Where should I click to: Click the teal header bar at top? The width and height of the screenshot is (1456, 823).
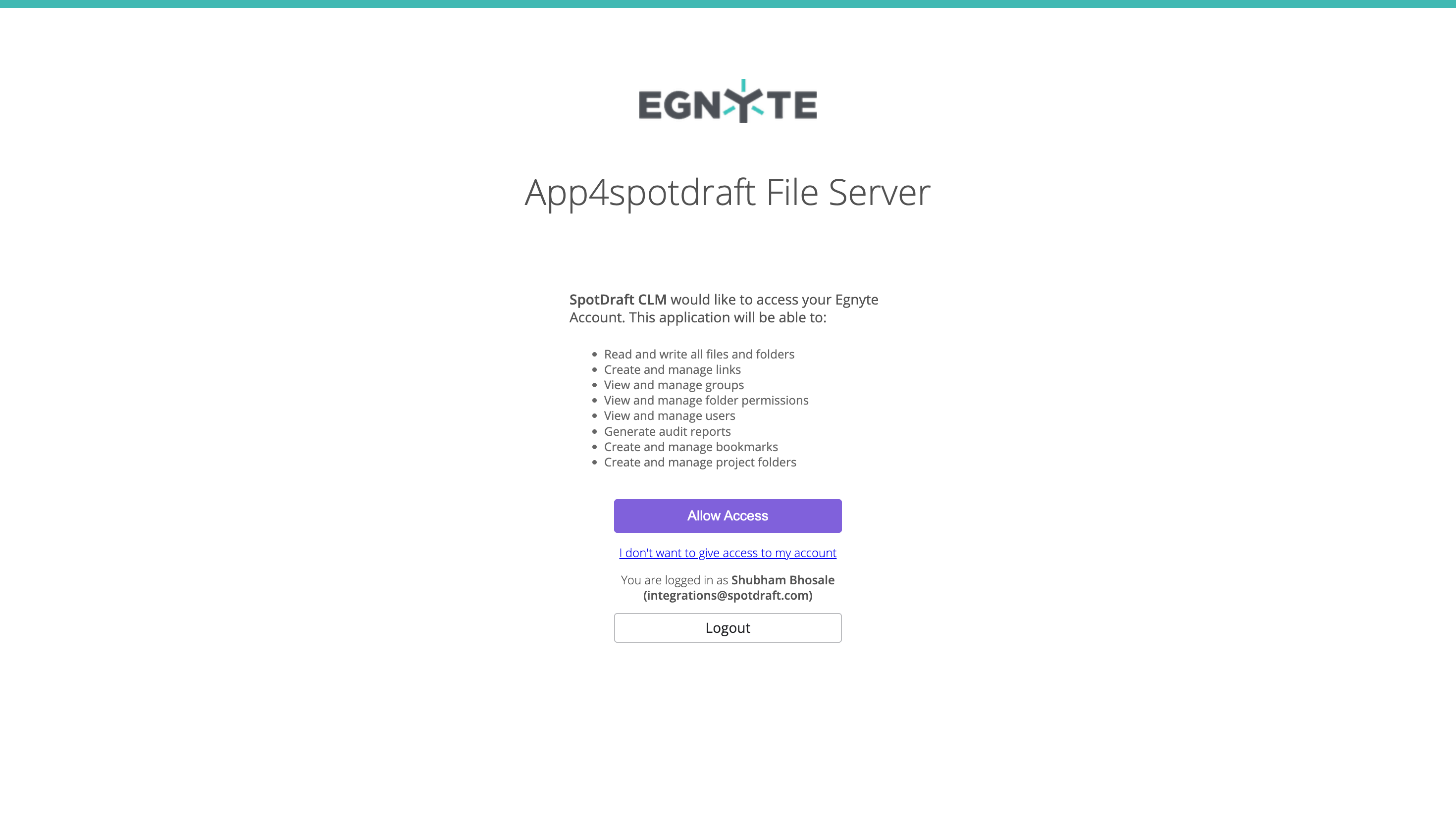pyautogui.click(x=728, y=4)
